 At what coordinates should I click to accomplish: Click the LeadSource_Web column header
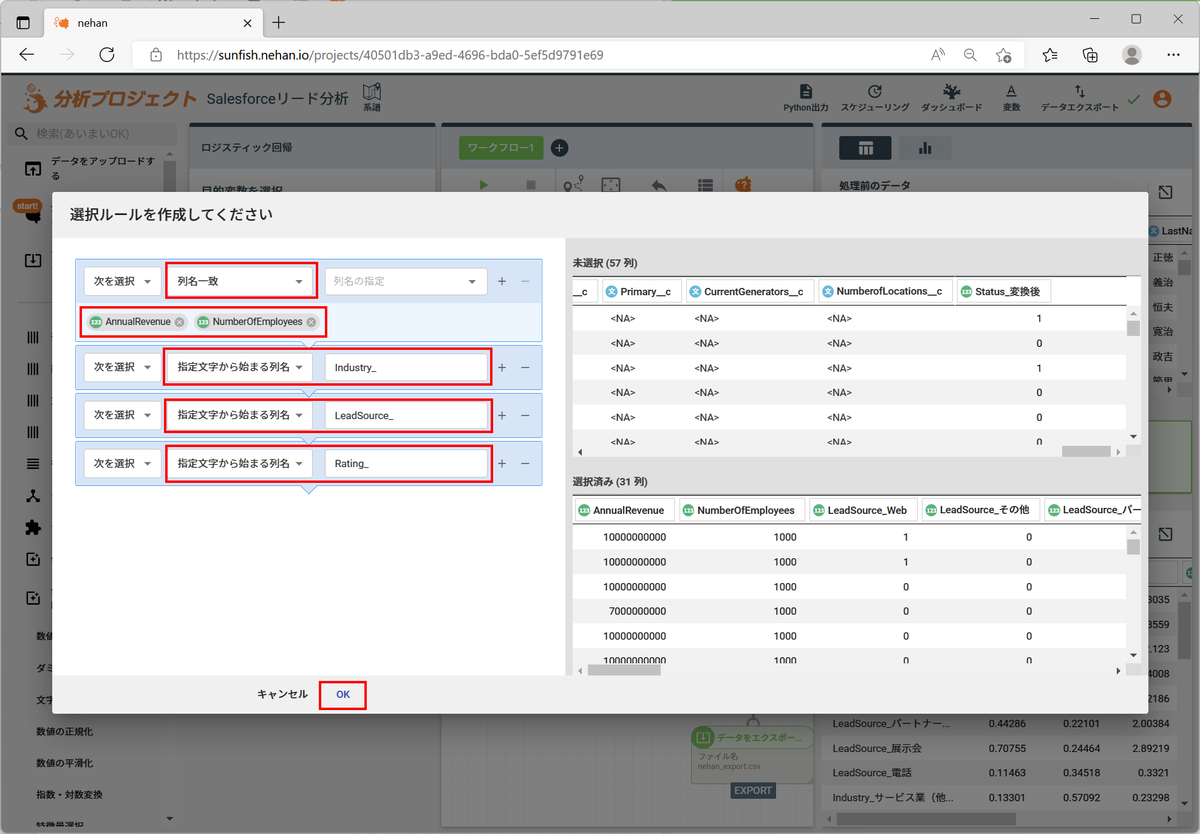tap(864, 510)
